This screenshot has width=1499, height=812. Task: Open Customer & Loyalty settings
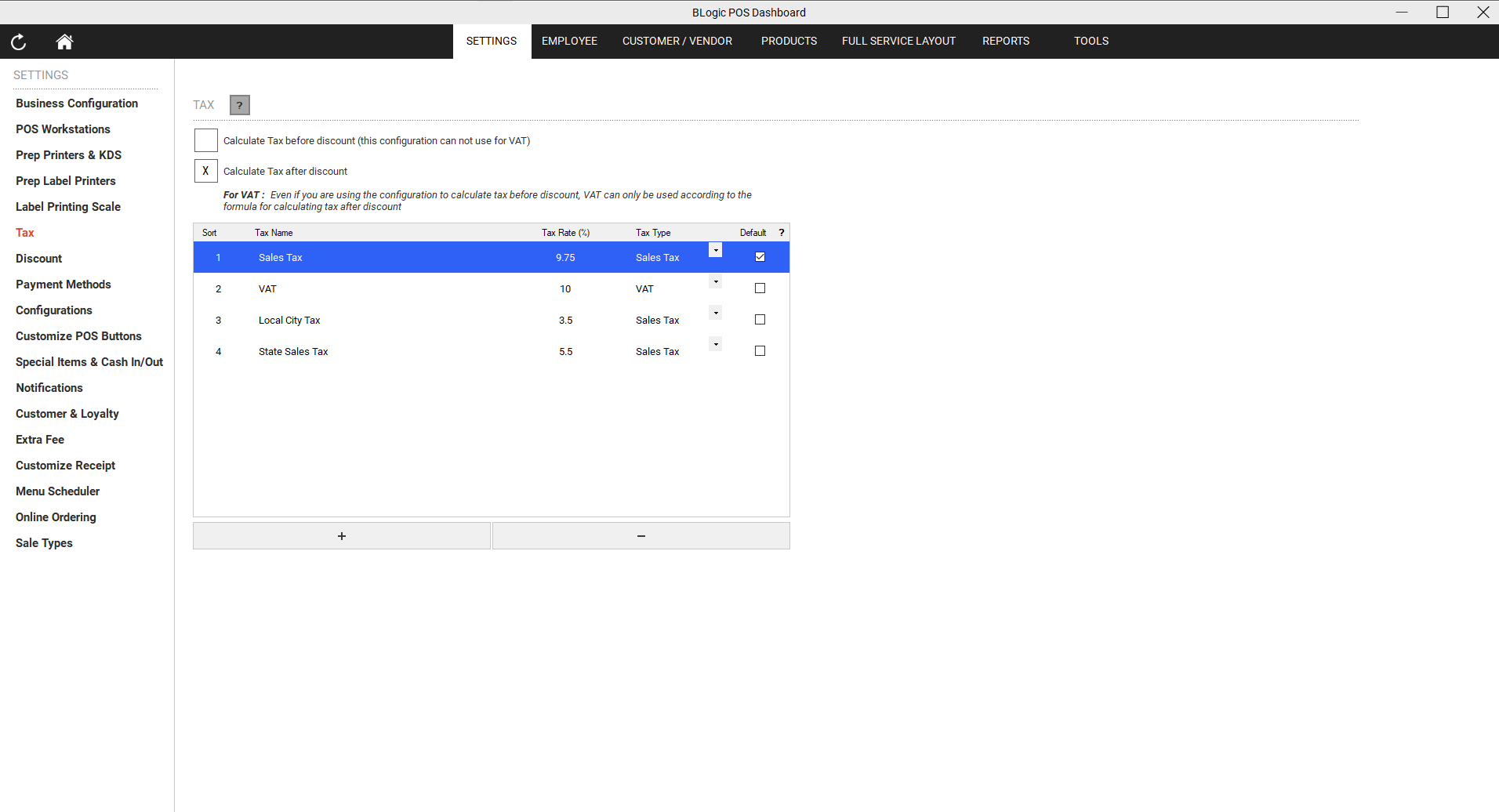pyautogui.click(x=67, y=414)
